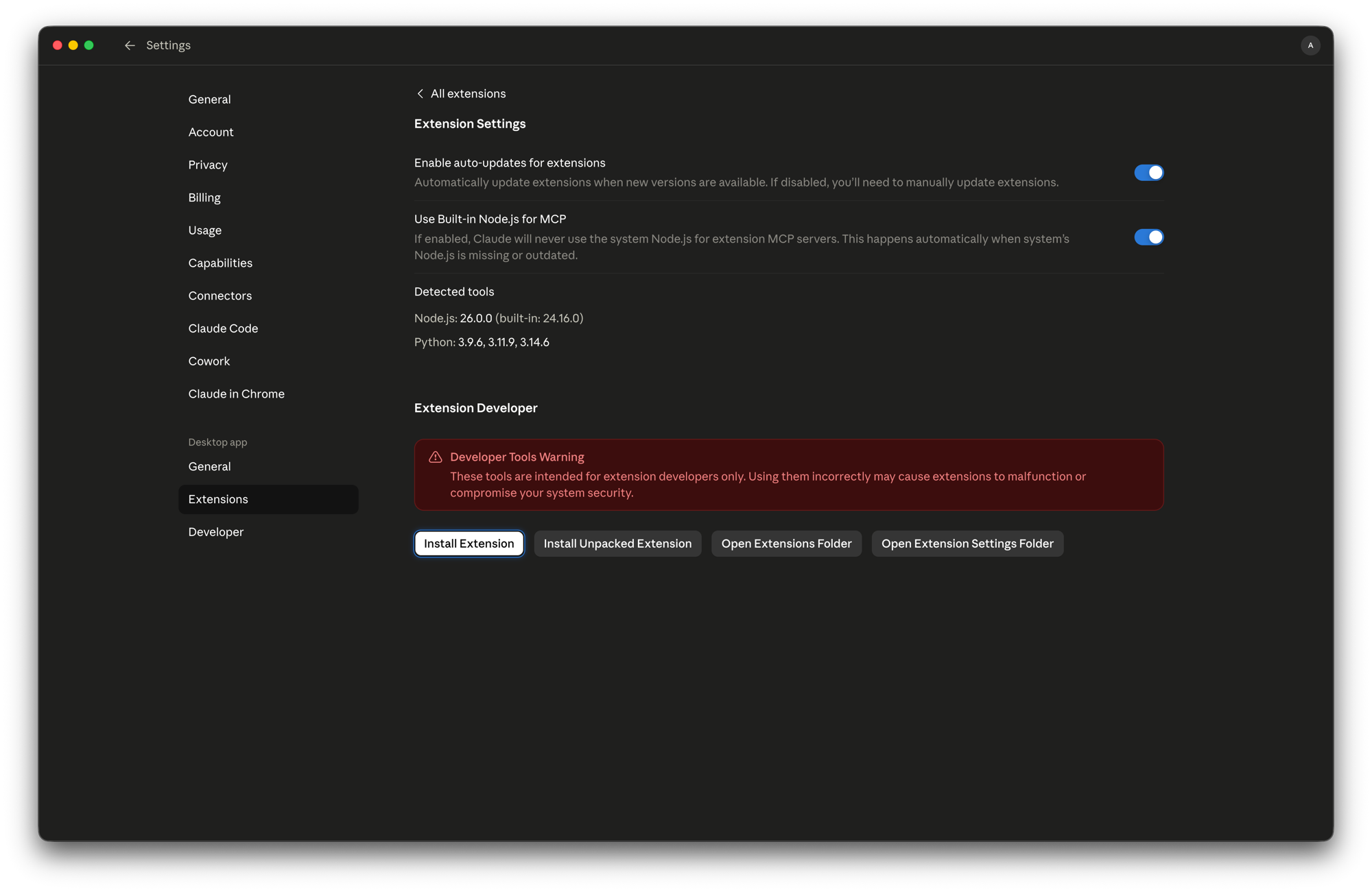Open Claude in Chrome settings
Screen dimensions: 1372x892
coord(268,394)
